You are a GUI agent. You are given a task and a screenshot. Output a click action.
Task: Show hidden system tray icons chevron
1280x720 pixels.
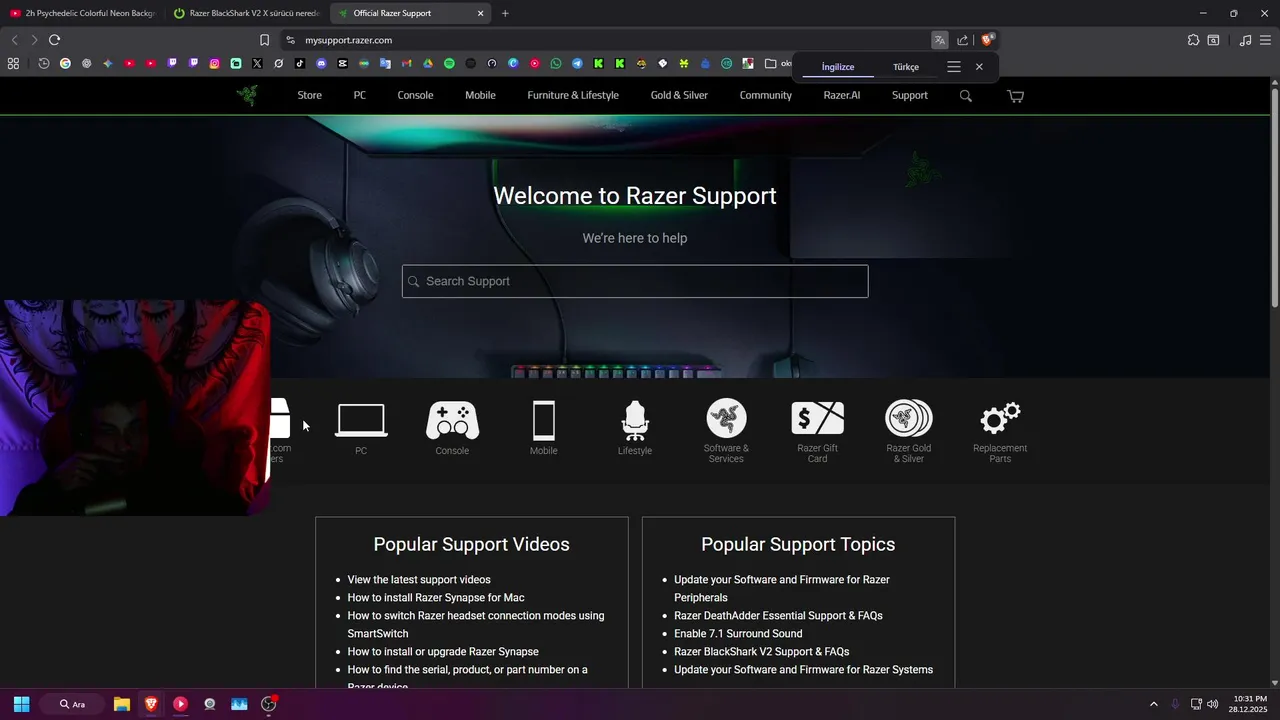(x=1153, y=704)
